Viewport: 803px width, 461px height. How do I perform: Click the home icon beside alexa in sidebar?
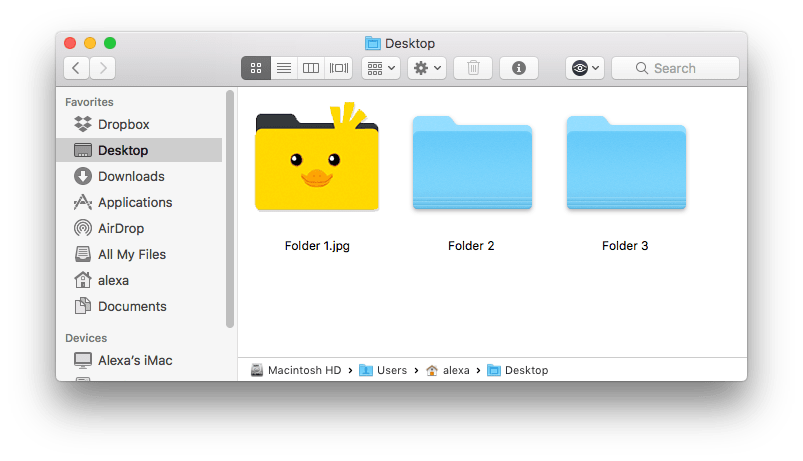point(82,280)
